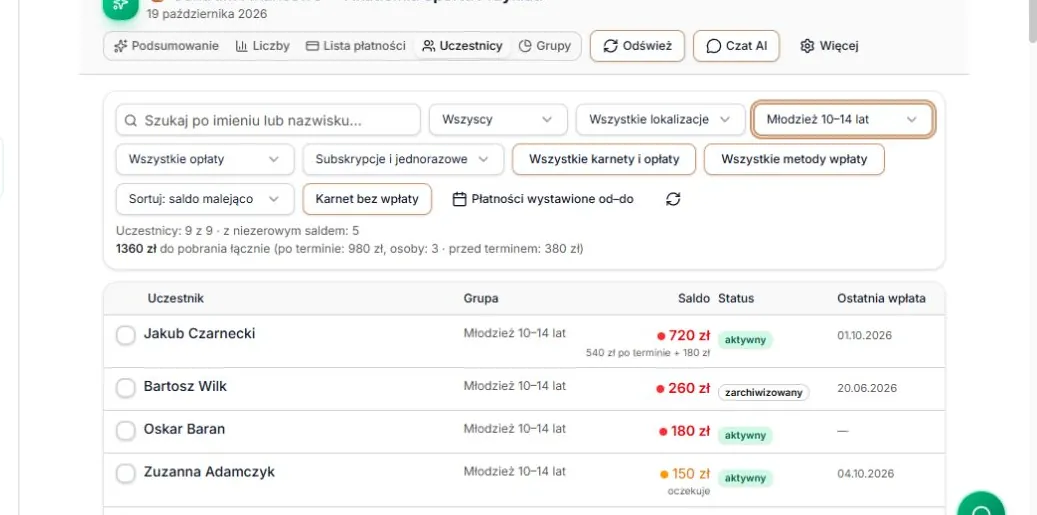Select the checkbox for Jakub Czarnecki
Screen dimensions: 1037x515
[126, 335]
